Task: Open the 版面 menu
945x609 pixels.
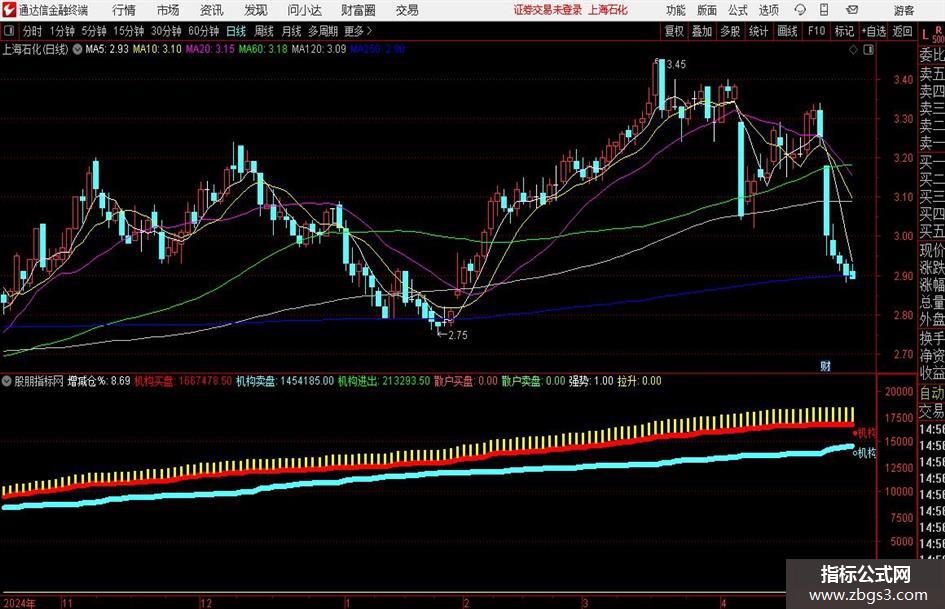Action: 706,10
